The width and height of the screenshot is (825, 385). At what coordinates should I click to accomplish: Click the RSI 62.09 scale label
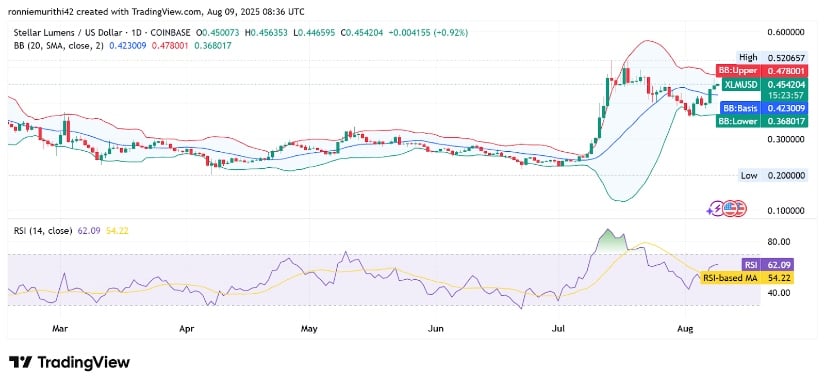click(767, 265)
